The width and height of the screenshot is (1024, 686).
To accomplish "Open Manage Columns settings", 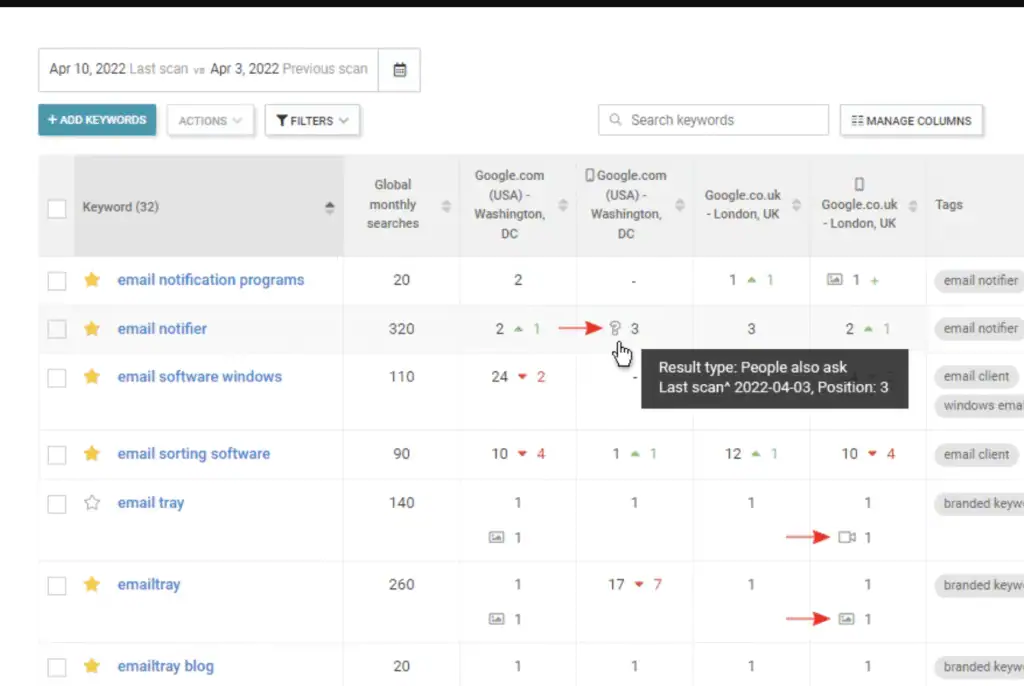I will (911, 121).
